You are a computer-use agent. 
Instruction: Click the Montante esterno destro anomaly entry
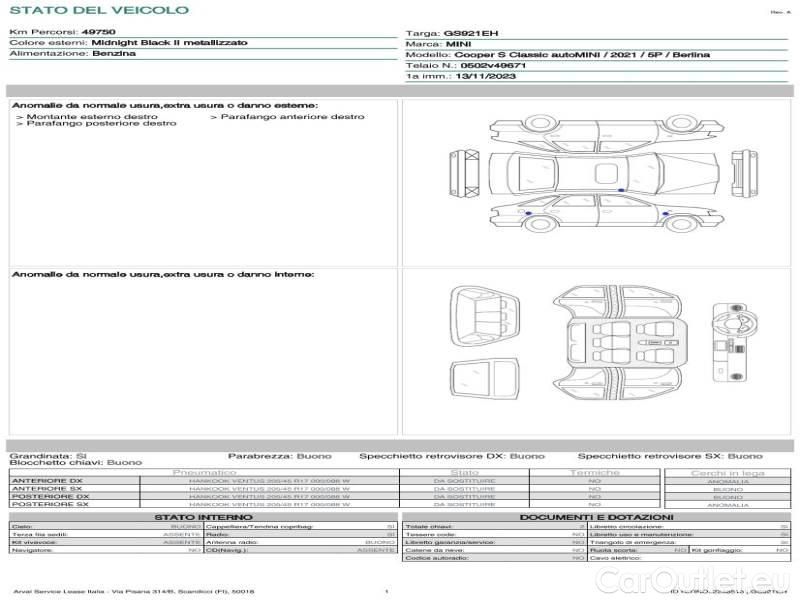pos(72,116)
